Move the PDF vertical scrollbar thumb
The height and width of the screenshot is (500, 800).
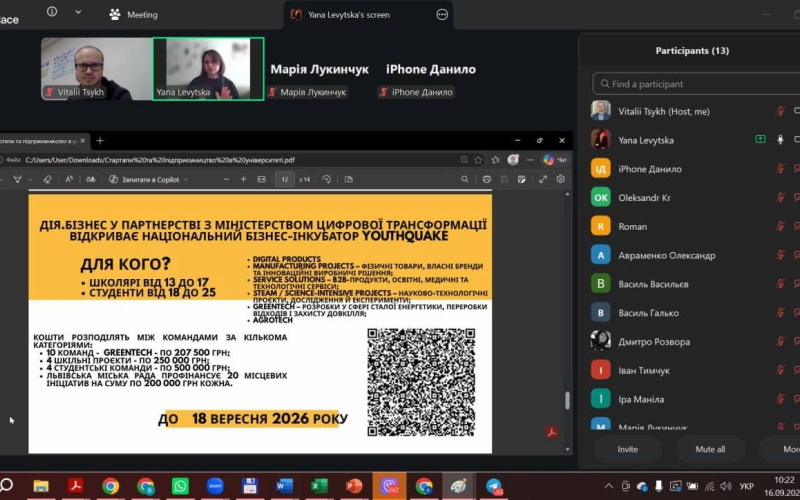pyautogui.click(x=567, y=401)
